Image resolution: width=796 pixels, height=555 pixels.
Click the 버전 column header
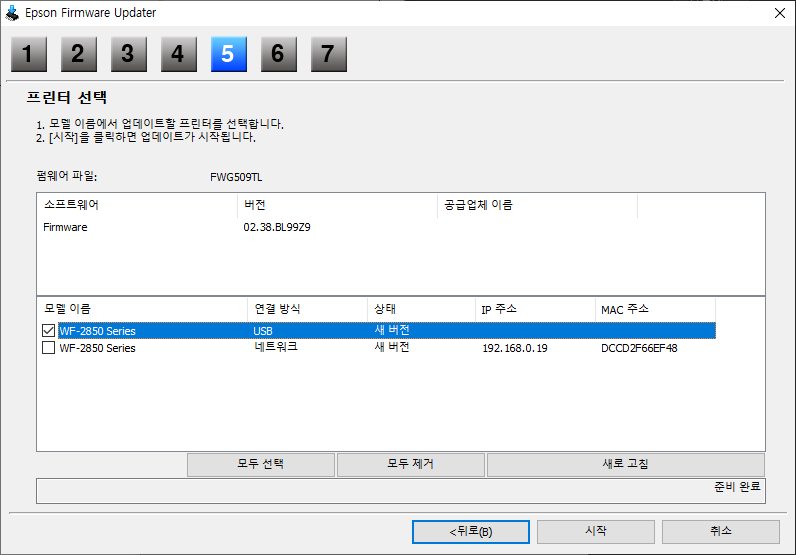pos(338,205)
